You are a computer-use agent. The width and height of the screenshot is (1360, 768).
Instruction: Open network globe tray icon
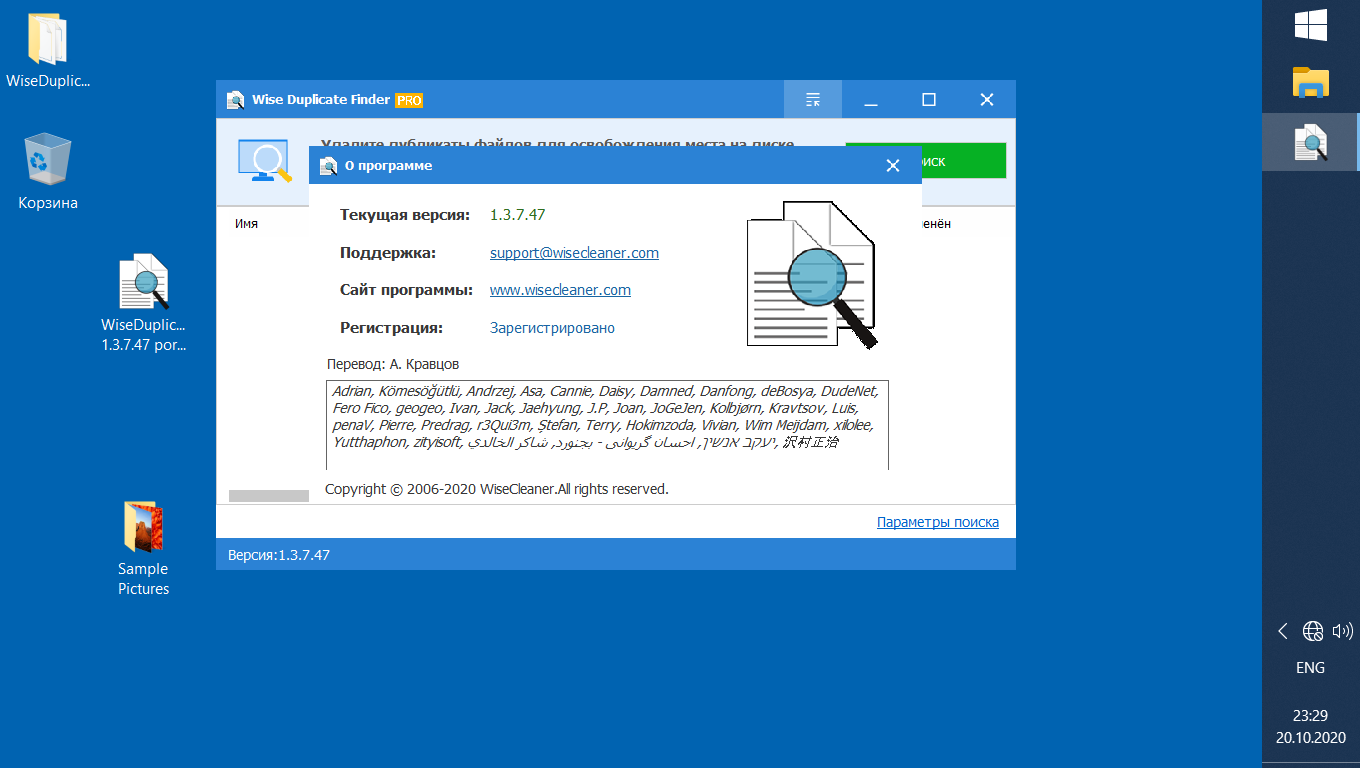click(x=1313, y=631)
